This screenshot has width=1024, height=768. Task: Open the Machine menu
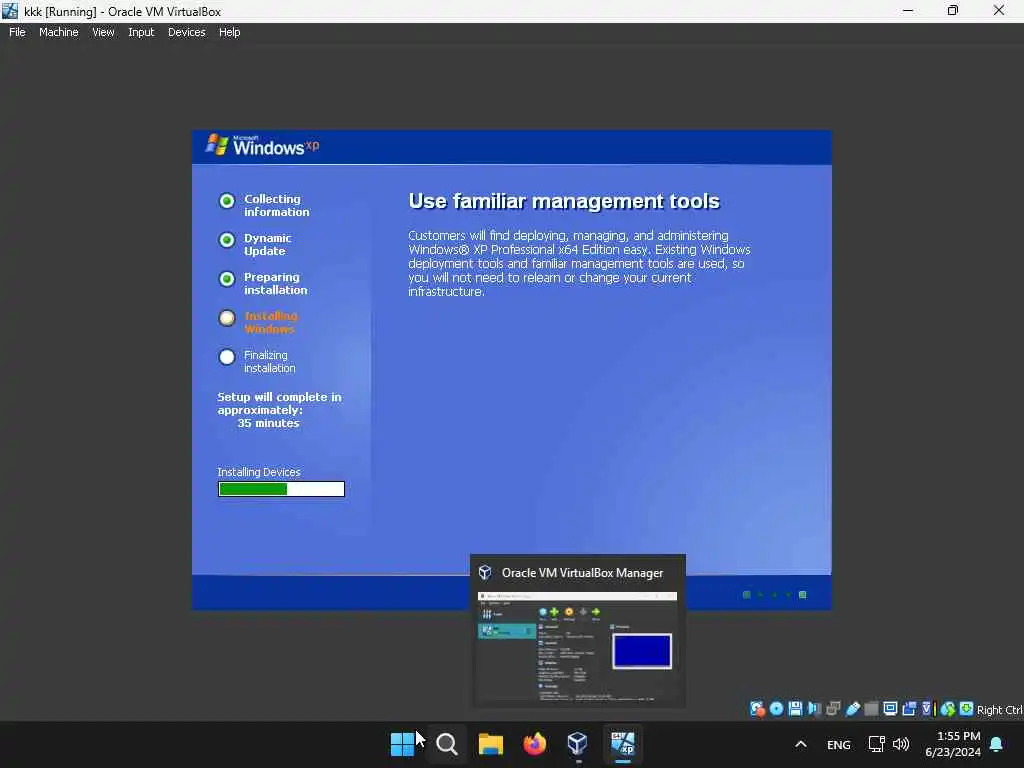[59, 32]
